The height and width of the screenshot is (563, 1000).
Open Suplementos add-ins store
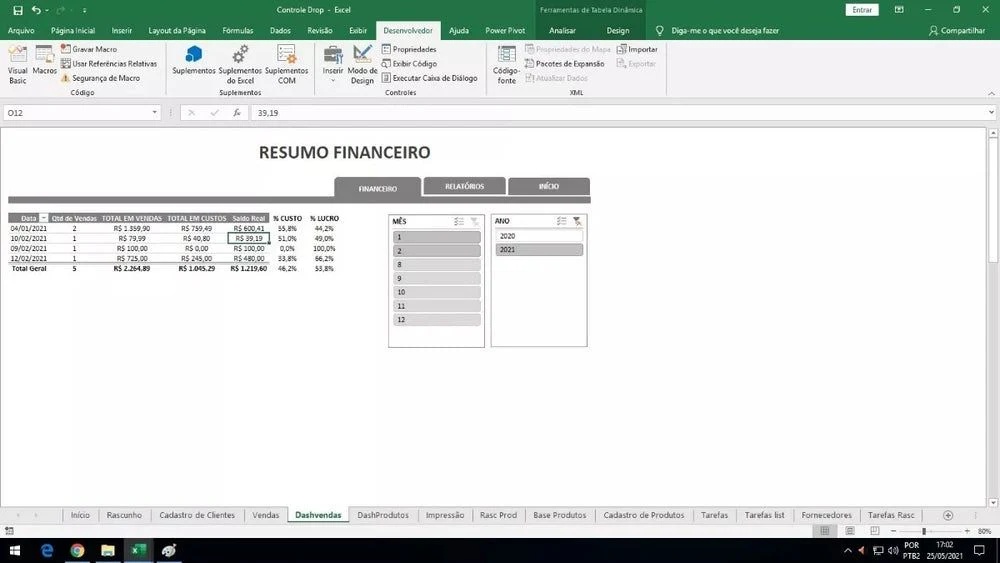point(194,61)
